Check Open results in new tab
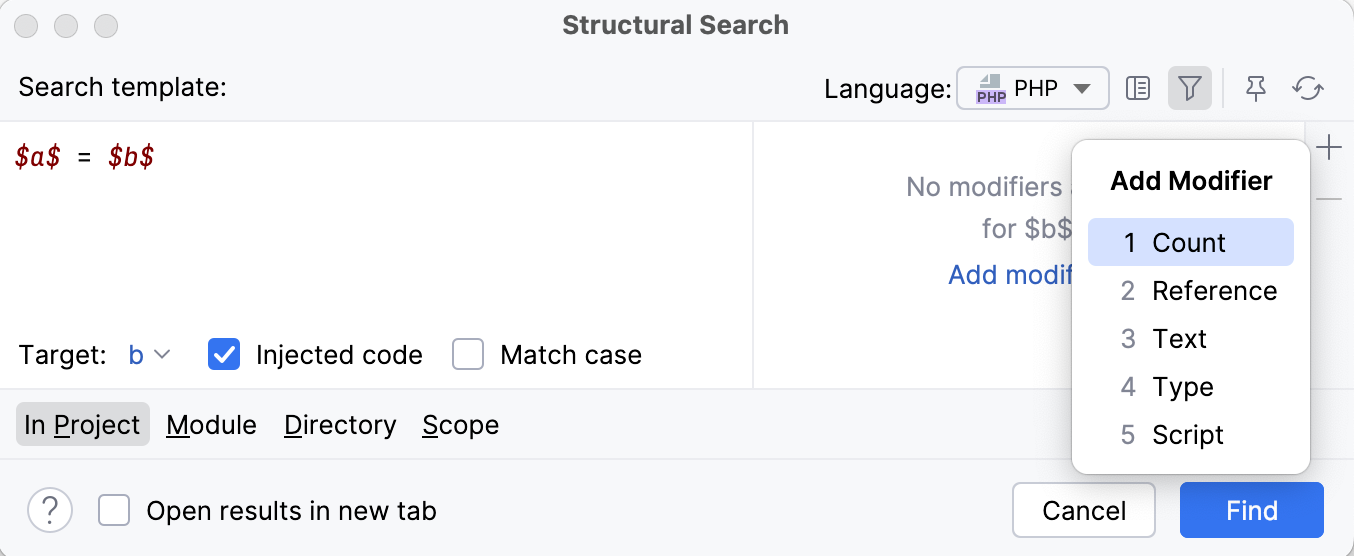The image size is (1354, 556). click(115, 511)
